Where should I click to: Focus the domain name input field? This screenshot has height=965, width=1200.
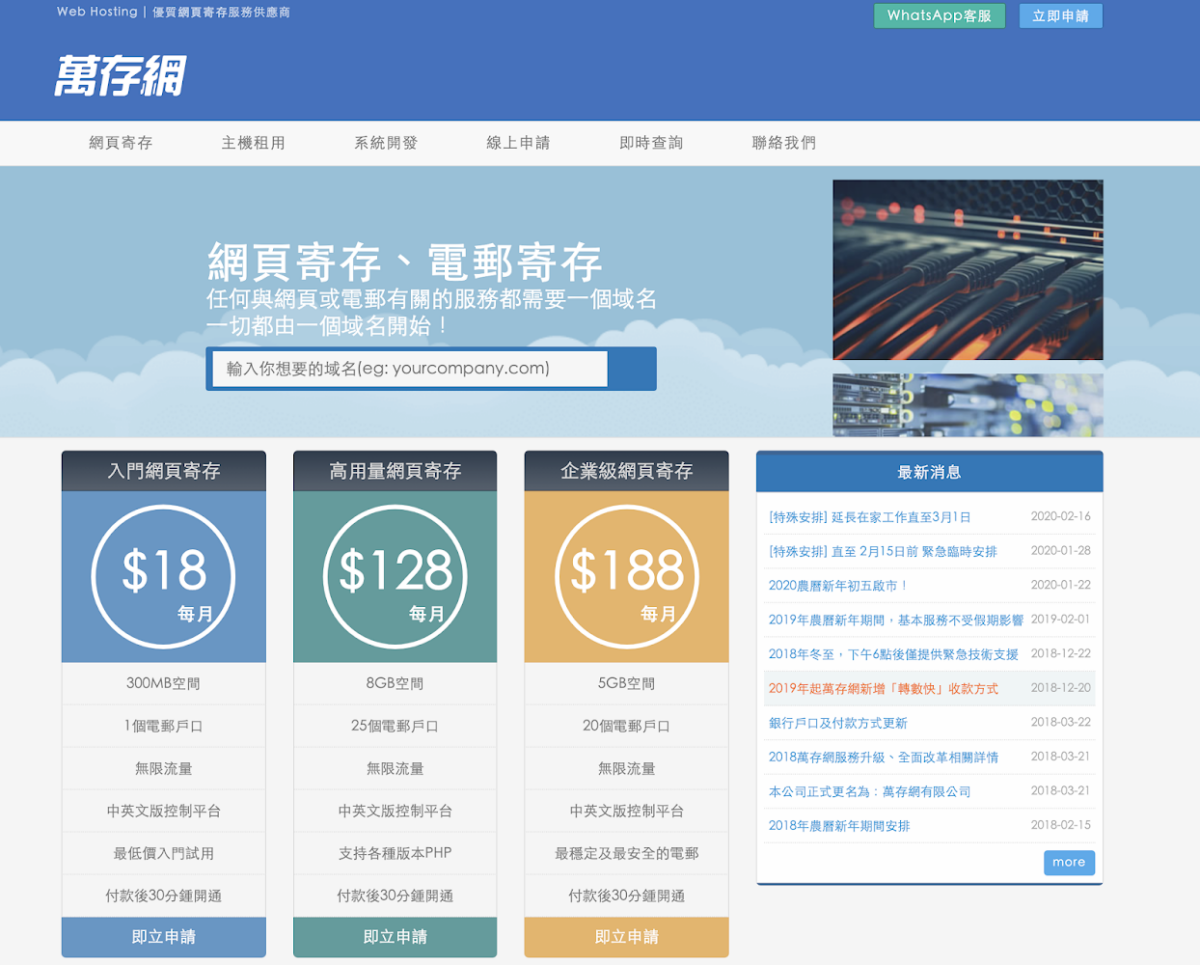tap(410, 368)
